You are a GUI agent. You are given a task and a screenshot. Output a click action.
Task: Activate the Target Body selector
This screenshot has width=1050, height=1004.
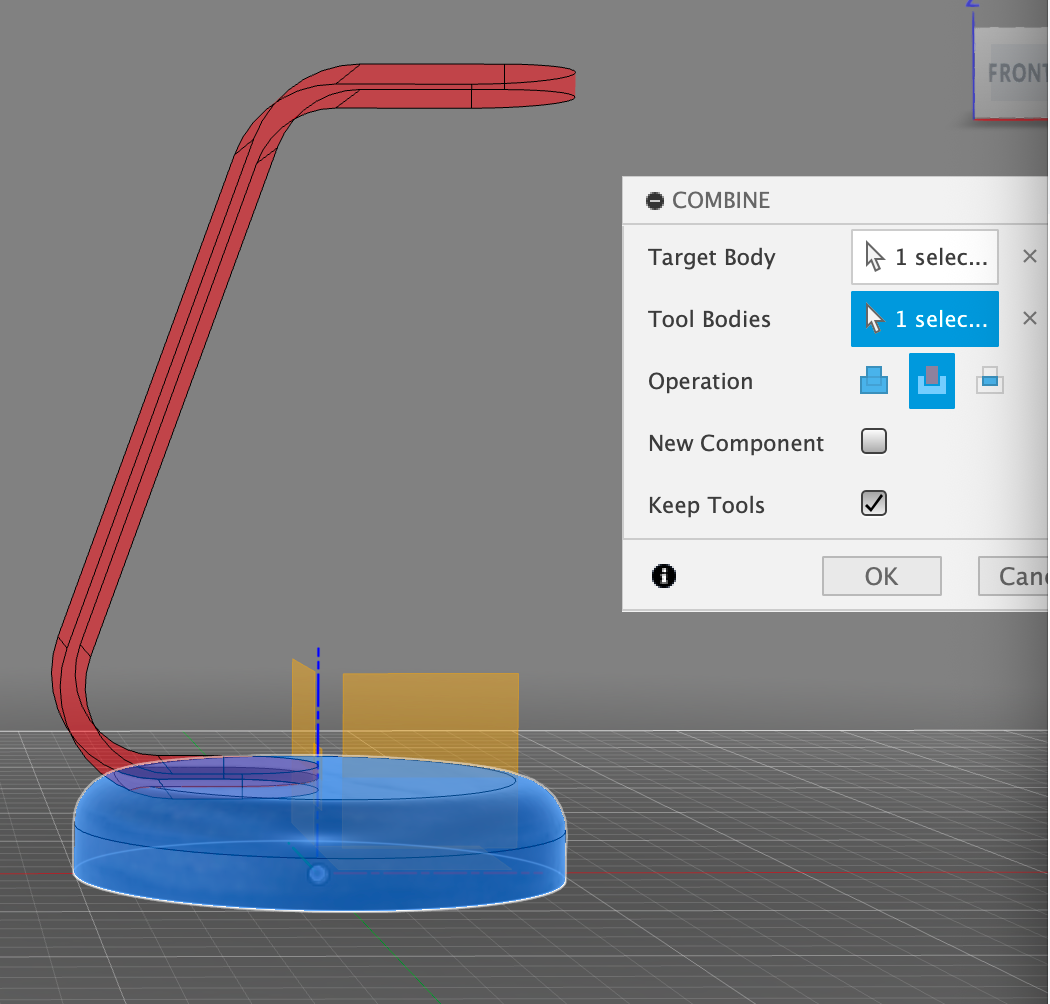point(924,257)
